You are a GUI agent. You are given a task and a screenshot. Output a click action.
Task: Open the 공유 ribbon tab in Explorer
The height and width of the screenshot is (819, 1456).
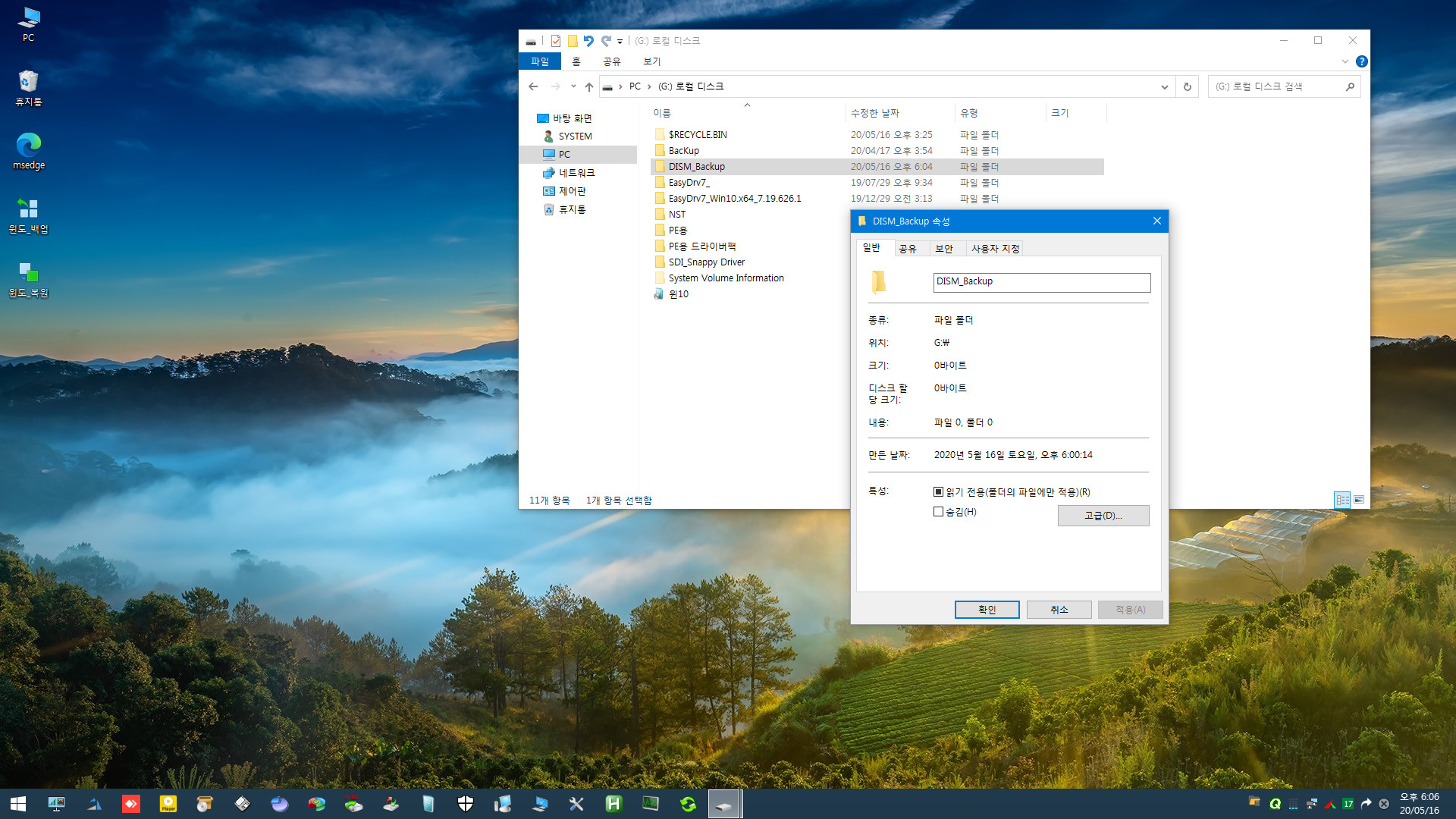[x=612, y=61]
